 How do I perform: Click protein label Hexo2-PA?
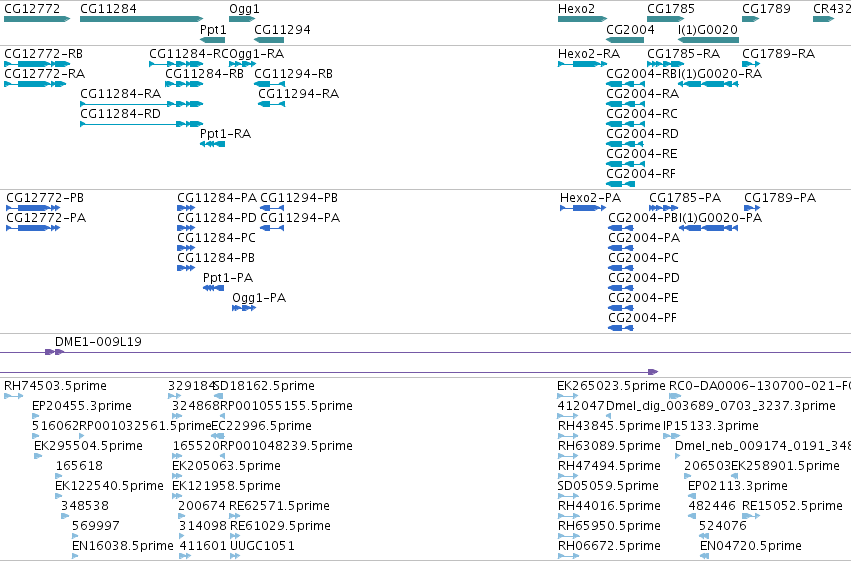click(590, 198)
